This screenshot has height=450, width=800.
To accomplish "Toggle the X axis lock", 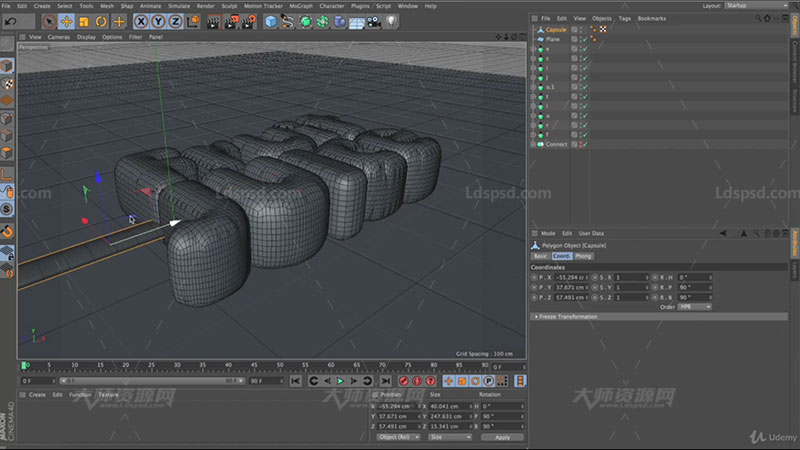I will [141, 21].
